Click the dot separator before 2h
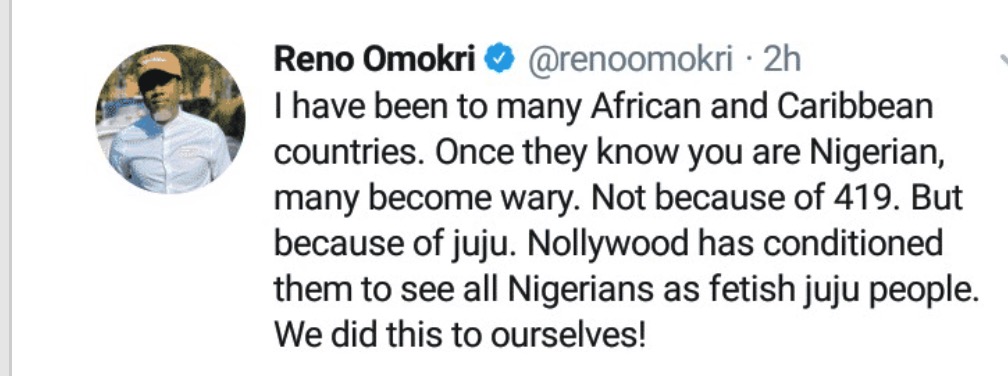Screen dimensions: 1008x376 (x=748, y=62)
